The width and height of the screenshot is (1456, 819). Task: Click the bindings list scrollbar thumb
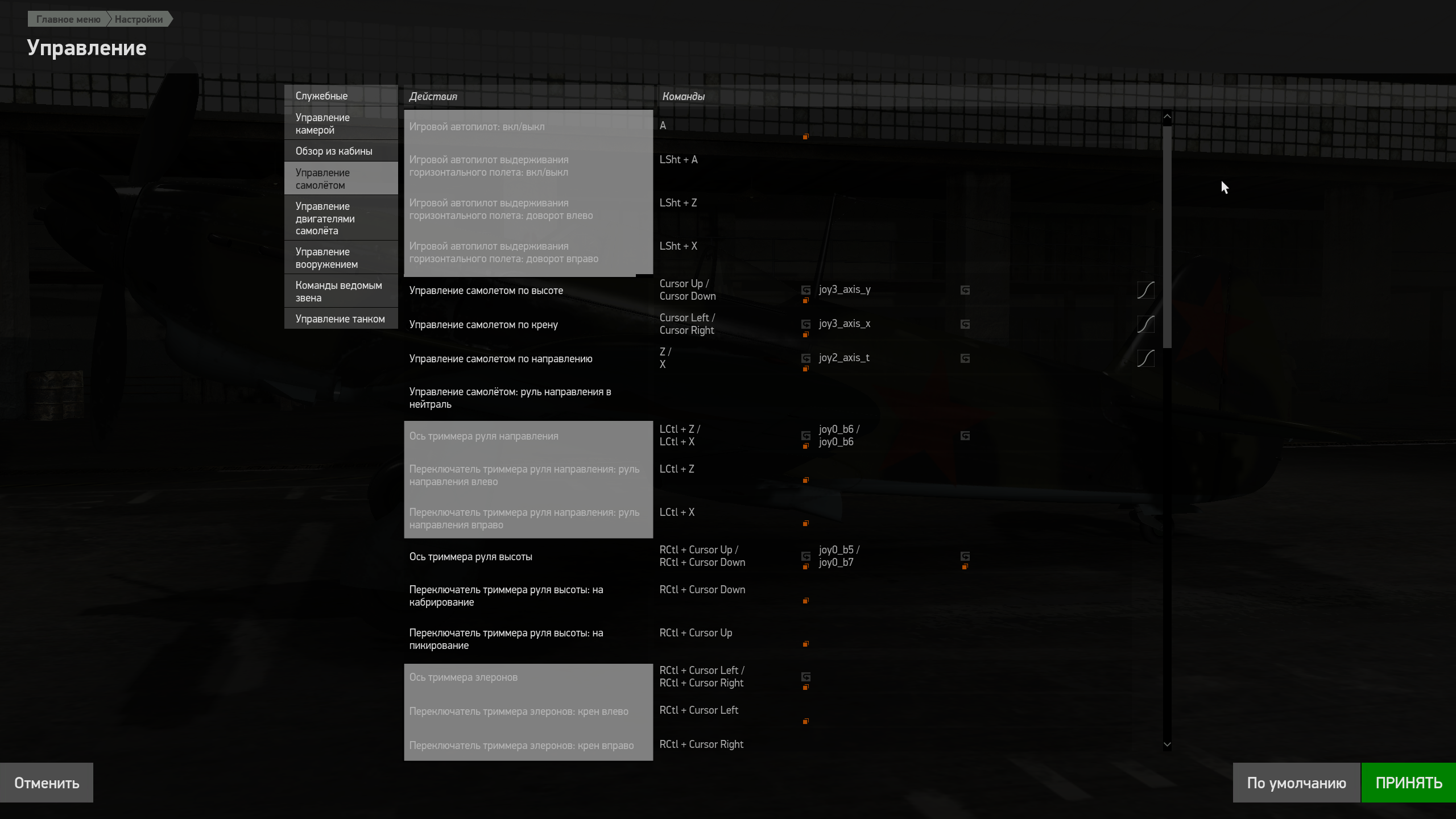point(1167,237)
